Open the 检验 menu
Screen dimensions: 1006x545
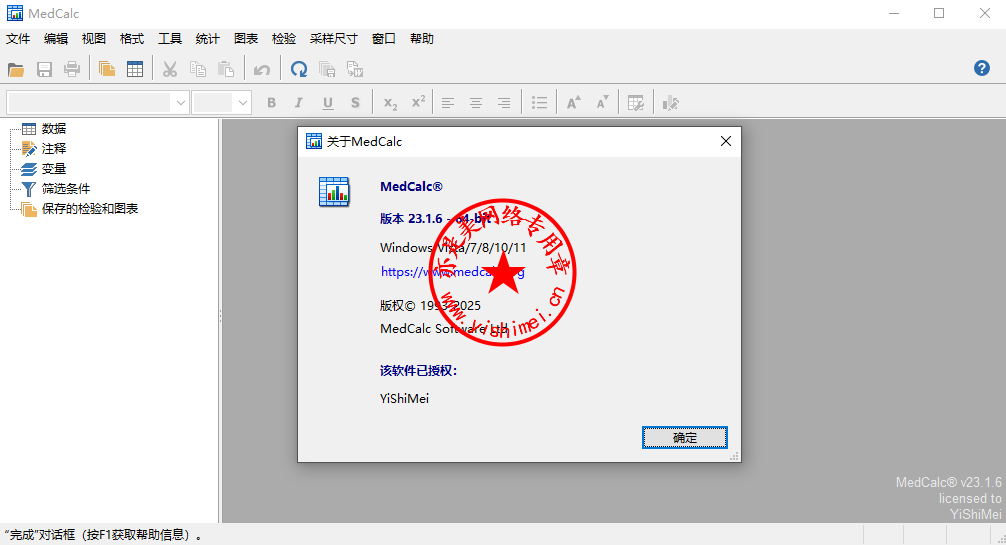click(x=284, y=39)
